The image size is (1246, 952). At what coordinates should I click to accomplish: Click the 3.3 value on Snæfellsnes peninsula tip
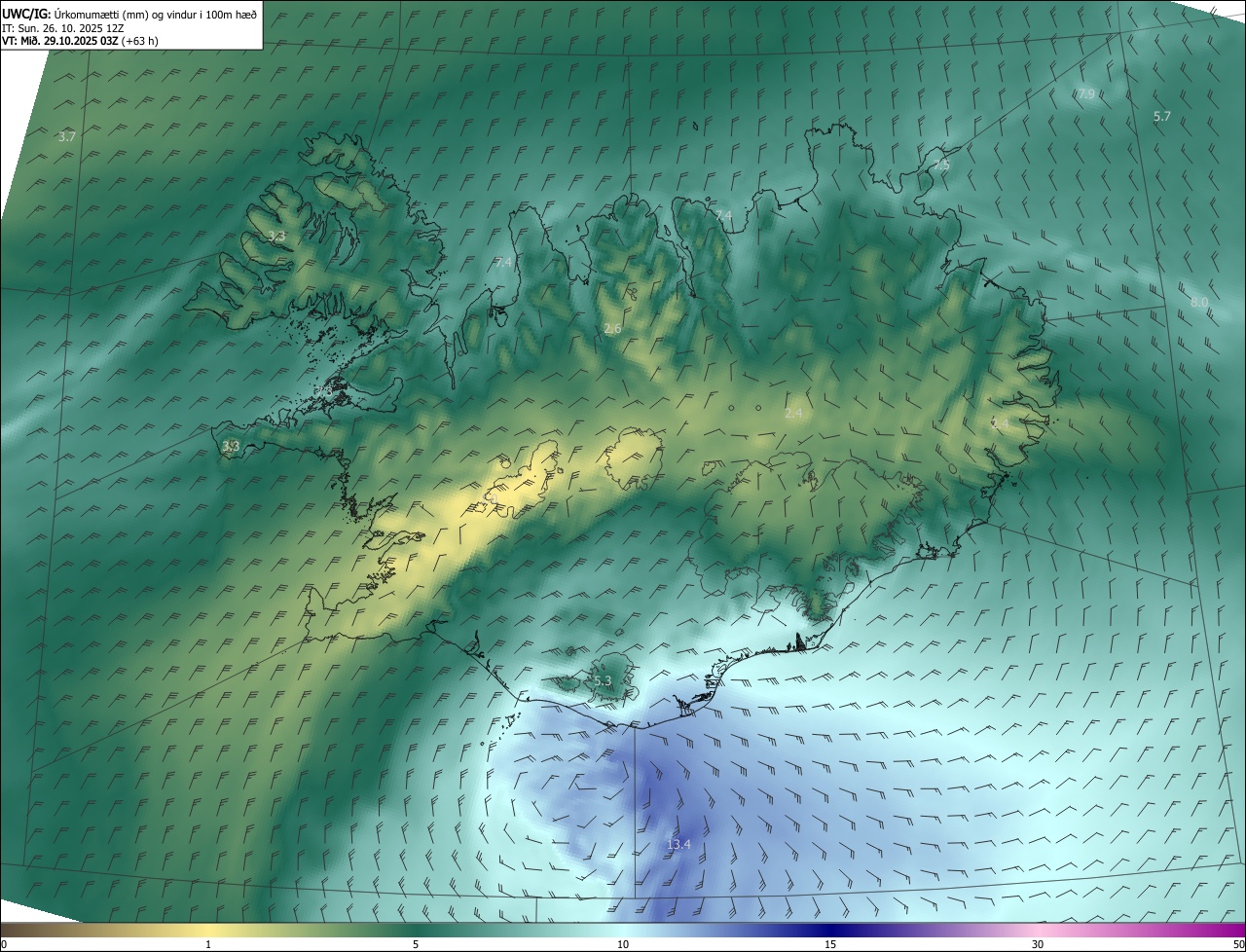231,447
